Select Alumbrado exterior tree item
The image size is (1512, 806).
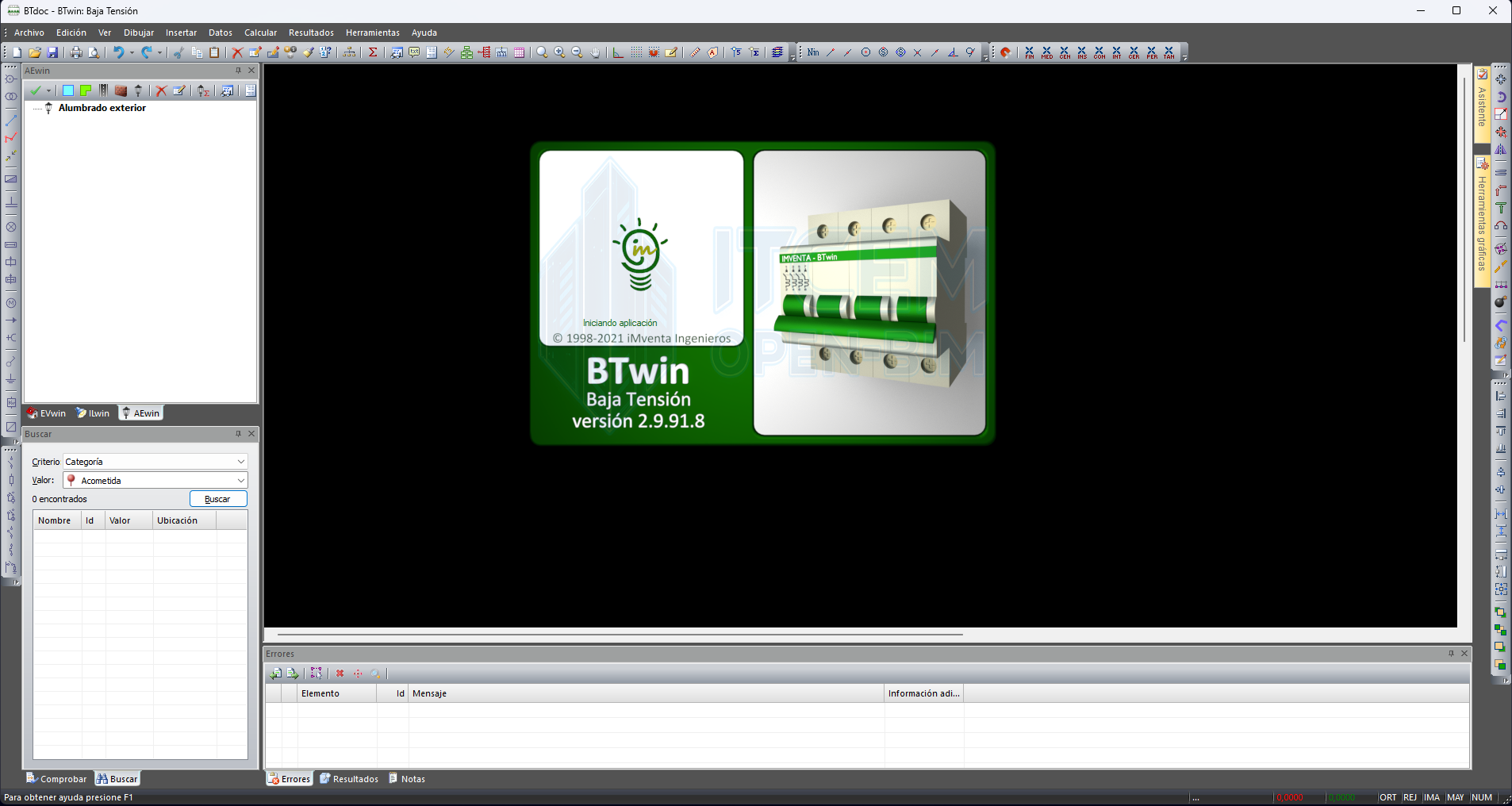coord(102,108)
